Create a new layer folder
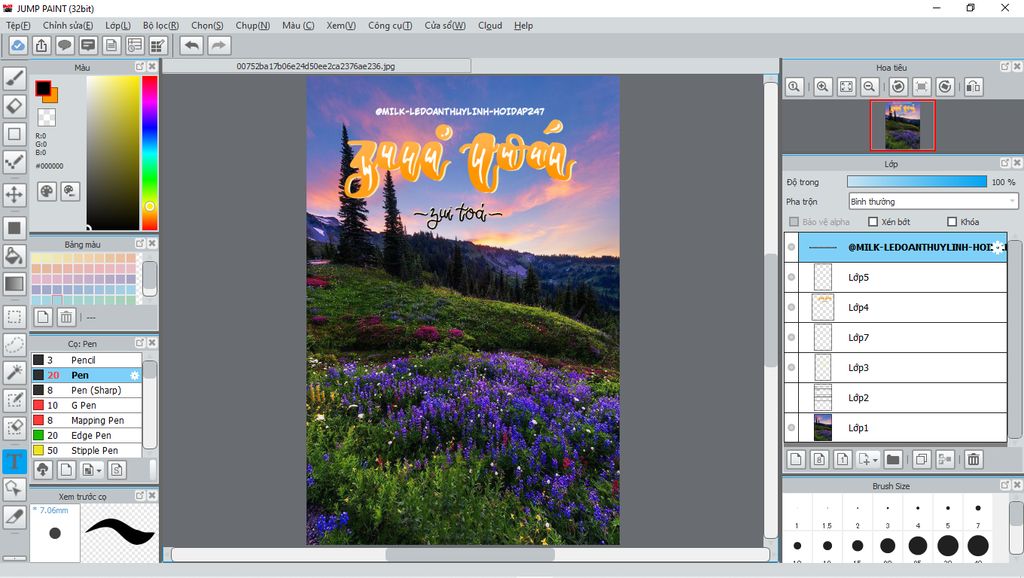Image resolution: width=1024 pixels, height=578 pixels. [893, 459]
